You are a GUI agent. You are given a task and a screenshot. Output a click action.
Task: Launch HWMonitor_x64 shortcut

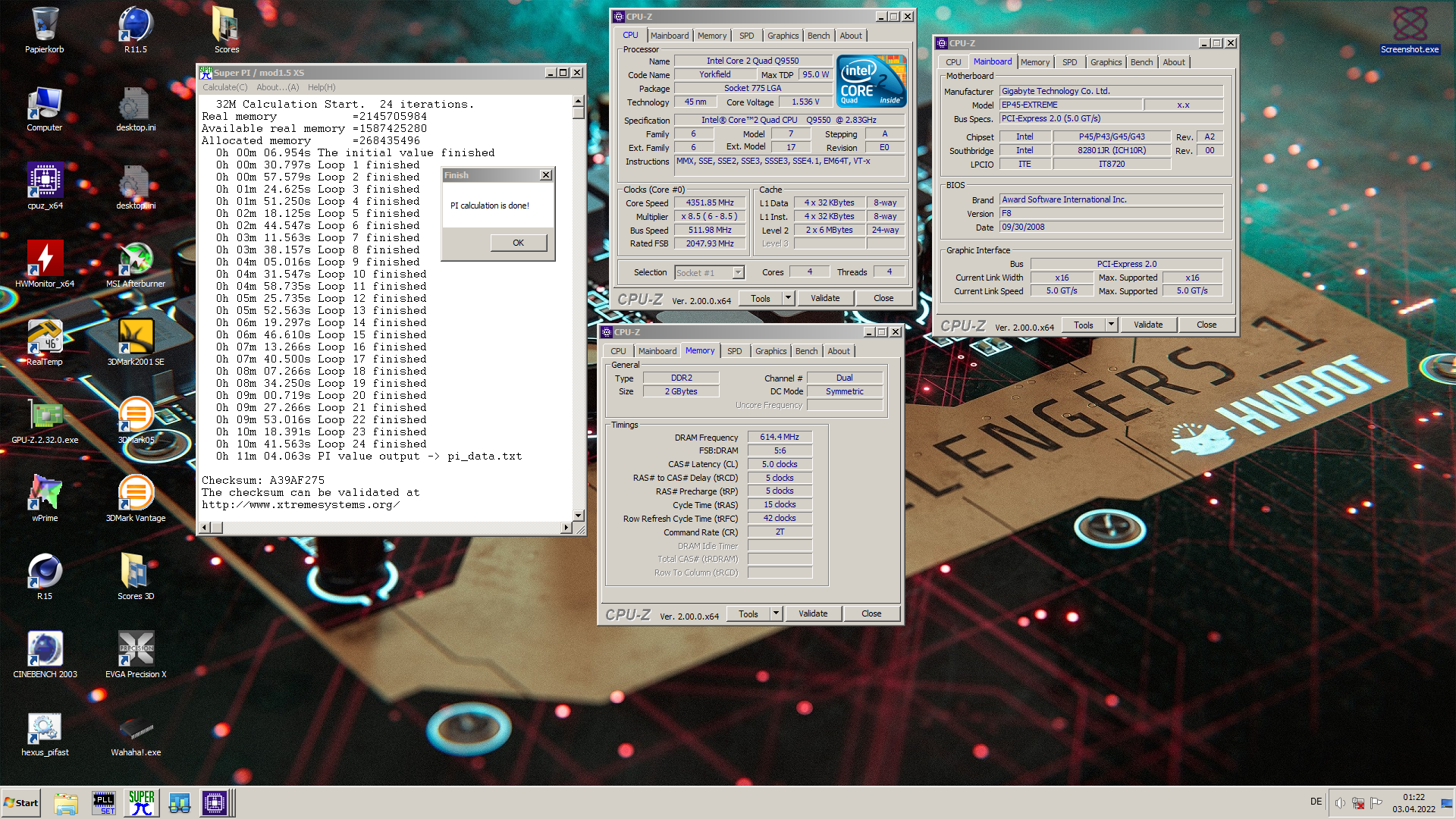tap(45, 265)
